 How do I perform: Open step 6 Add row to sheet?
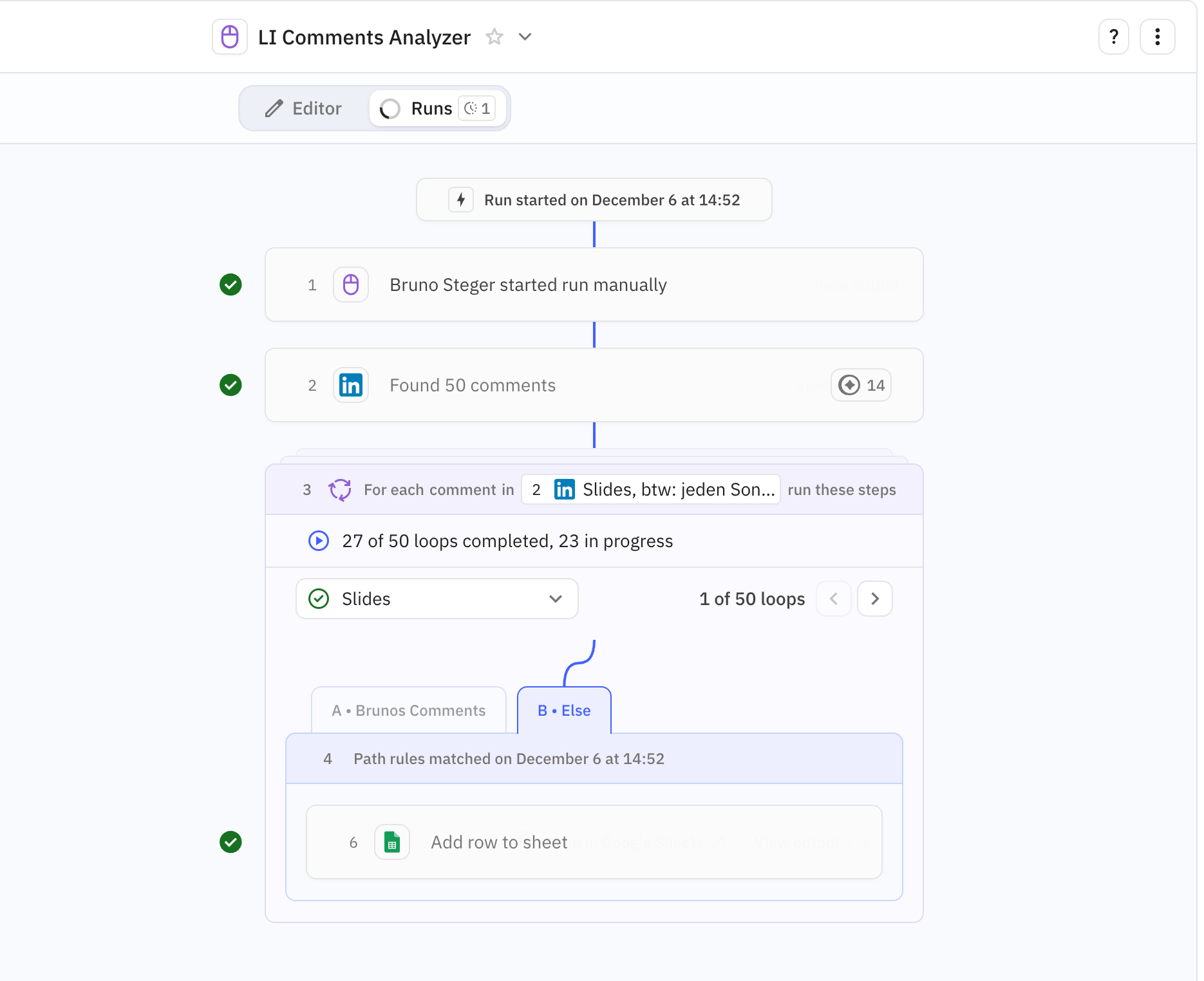[x=594, y=842]
